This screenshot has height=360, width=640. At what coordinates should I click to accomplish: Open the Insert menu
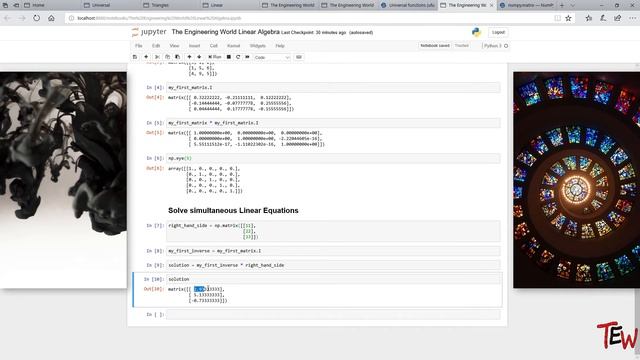coord(194,46)
